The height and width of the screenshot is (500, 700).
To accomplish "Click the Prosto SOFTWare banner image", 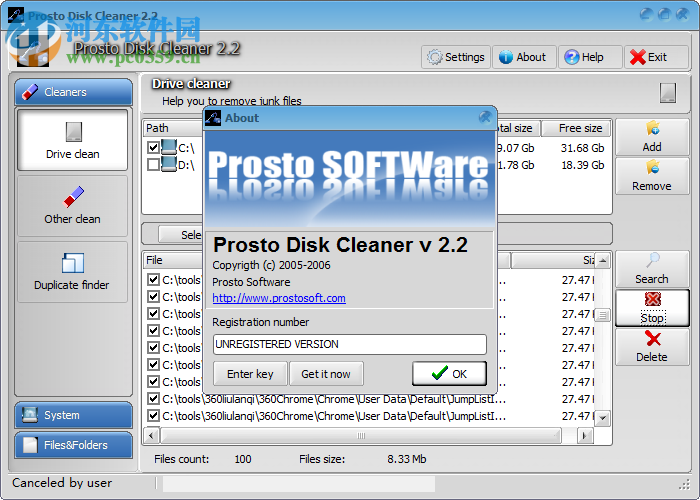I will coord(350,179).
